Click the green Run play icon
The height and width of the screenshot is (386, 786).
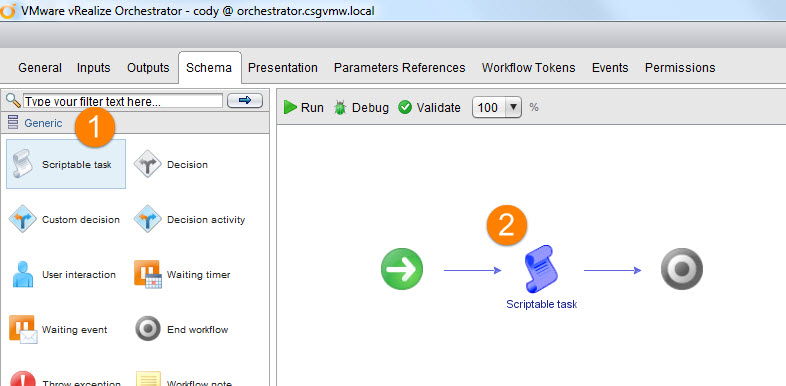click(x=290, y=107)
